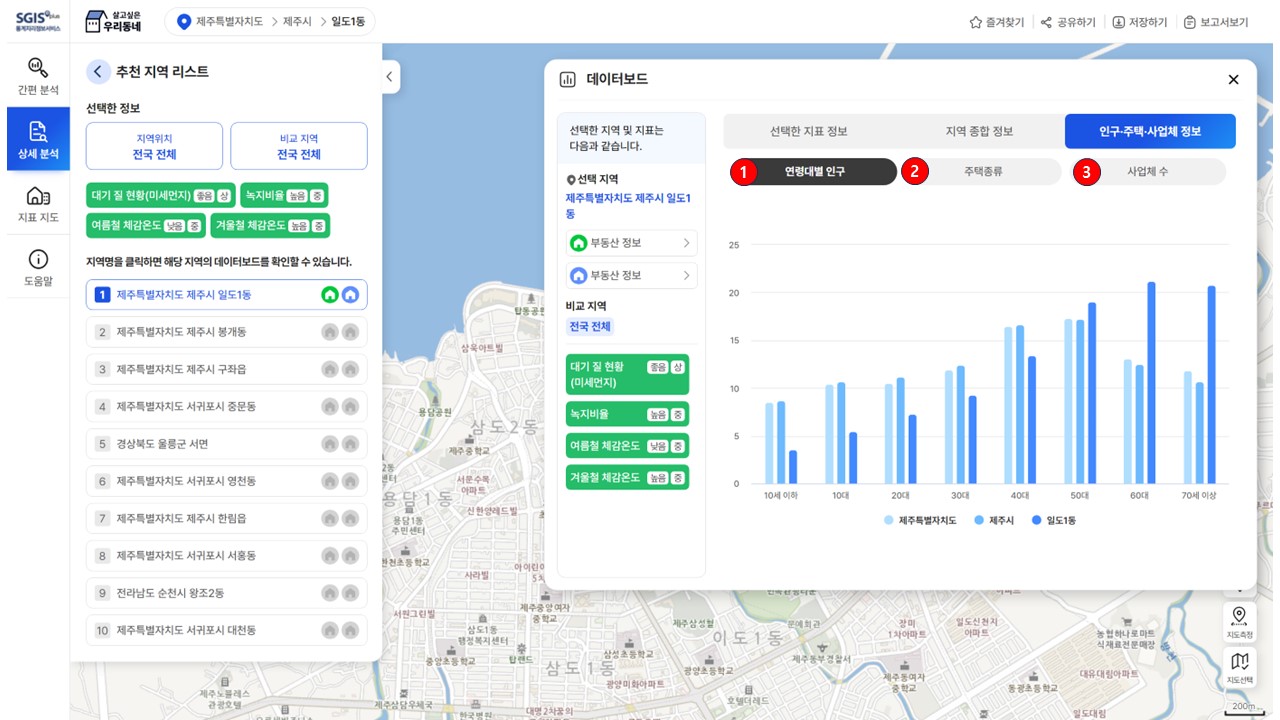Select the 주택종류 sub-tab option
The height and width of the screenshot is (720, 1280).
983,172
